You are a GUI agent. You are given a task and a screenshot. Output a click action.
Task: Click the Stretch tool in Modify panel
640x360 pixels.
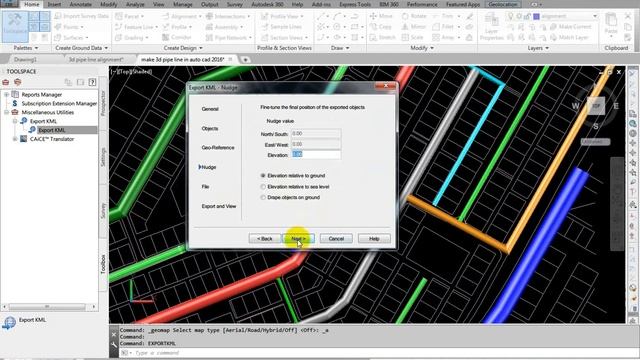click(x=382, y=37)
